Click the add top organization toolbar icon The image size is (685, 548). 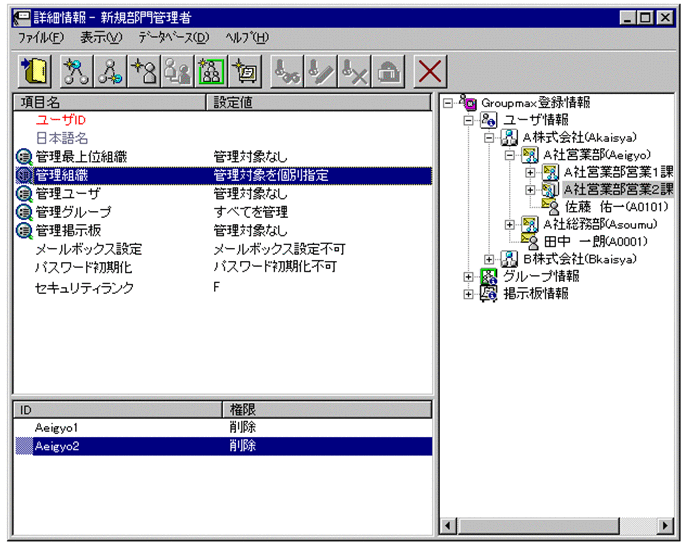click(x=76, y=71)
